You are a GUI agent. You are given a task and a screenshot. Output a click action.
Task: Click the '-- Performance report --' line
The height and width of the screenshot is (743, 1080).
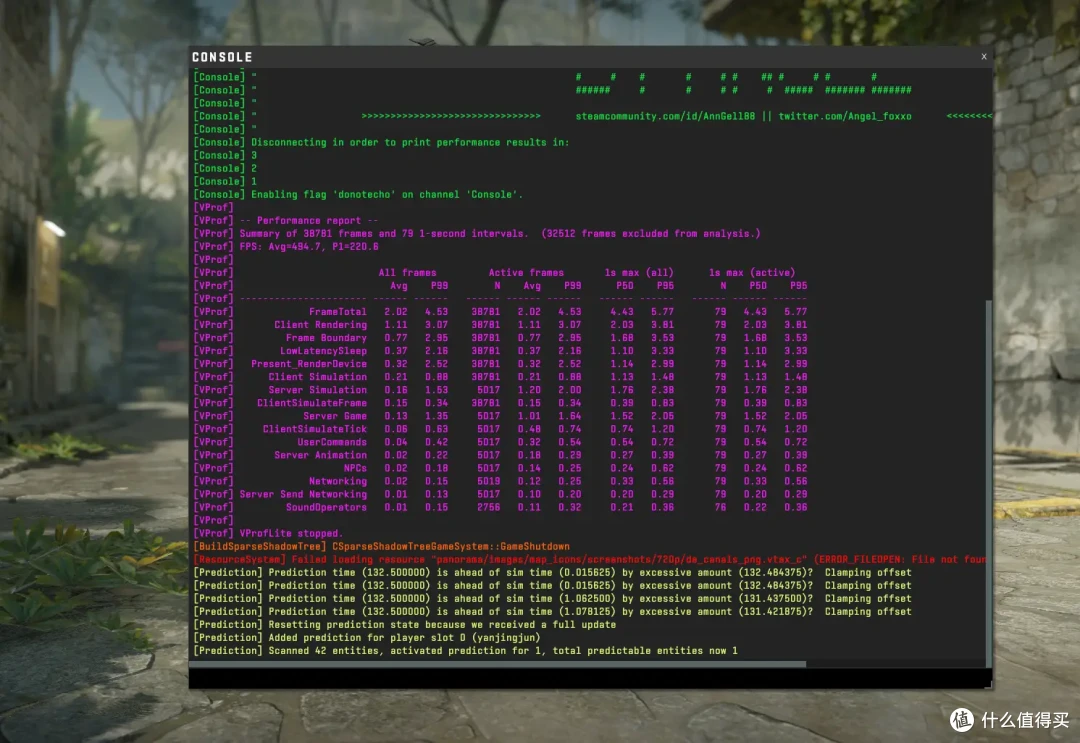click(x=286, y=221)
